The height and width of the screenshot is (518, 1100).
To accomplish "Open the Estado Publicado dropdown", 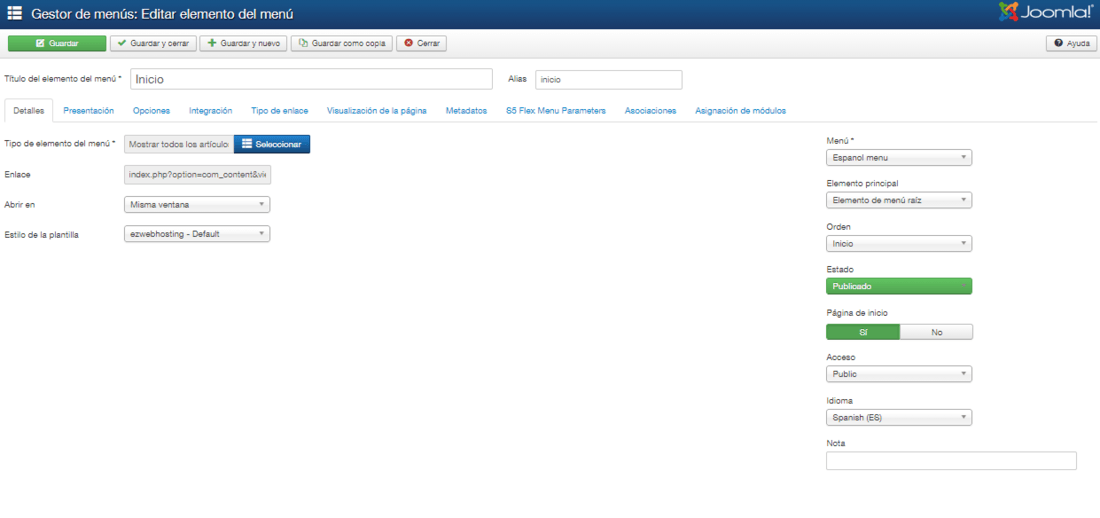I will 899,286.
